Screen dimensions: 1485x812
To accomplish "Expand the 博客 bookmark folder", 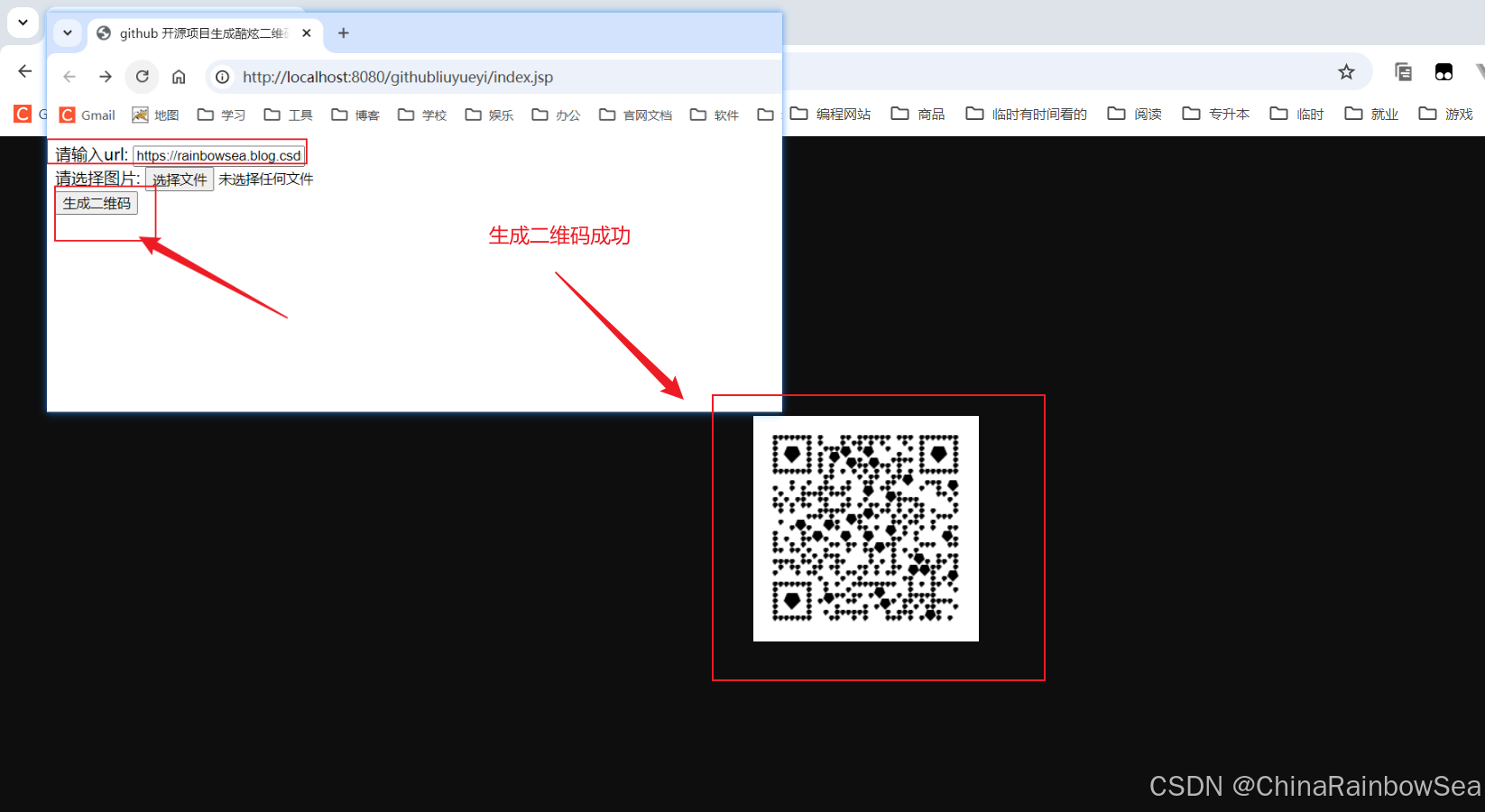I will (355, 115).
